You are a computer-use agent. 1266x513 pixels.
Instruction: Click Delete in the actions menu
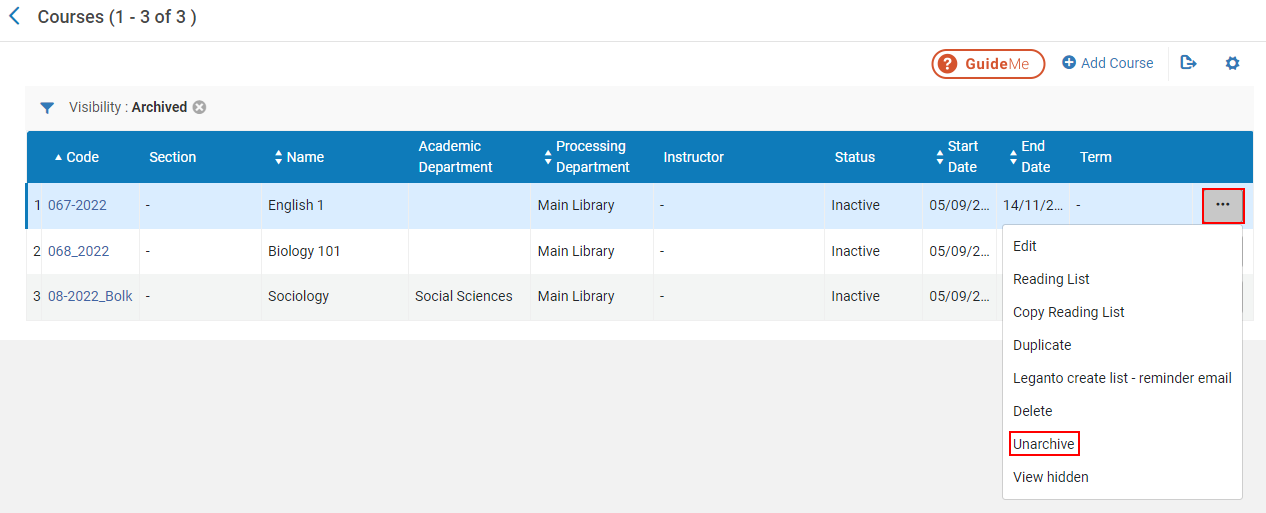1032,411
